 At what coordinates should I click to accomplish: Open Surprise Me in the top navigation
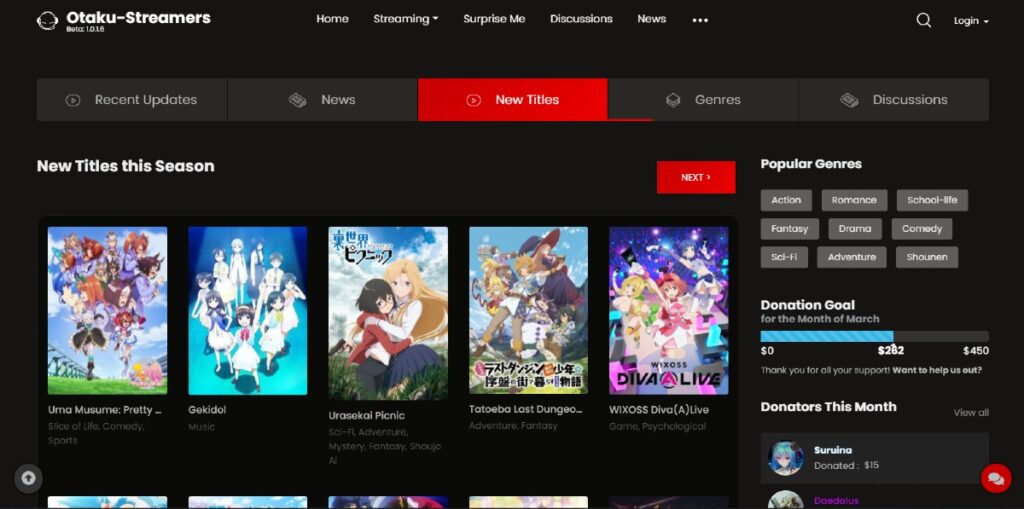(494, 19)
